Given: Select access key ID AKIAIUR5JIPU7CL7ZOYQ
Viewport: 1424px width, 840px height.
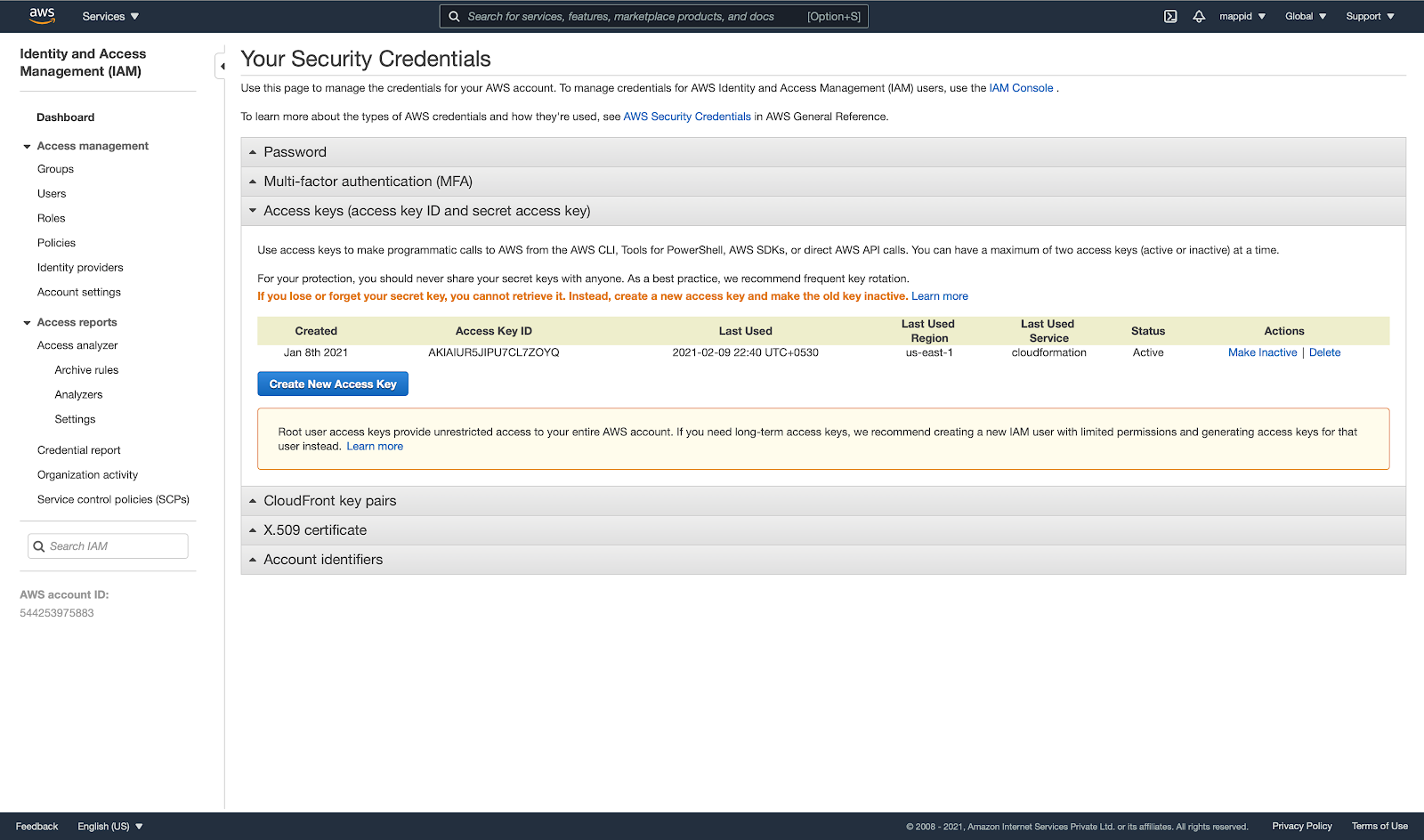Looking at the screenshot, I should (x=494, y=352).
